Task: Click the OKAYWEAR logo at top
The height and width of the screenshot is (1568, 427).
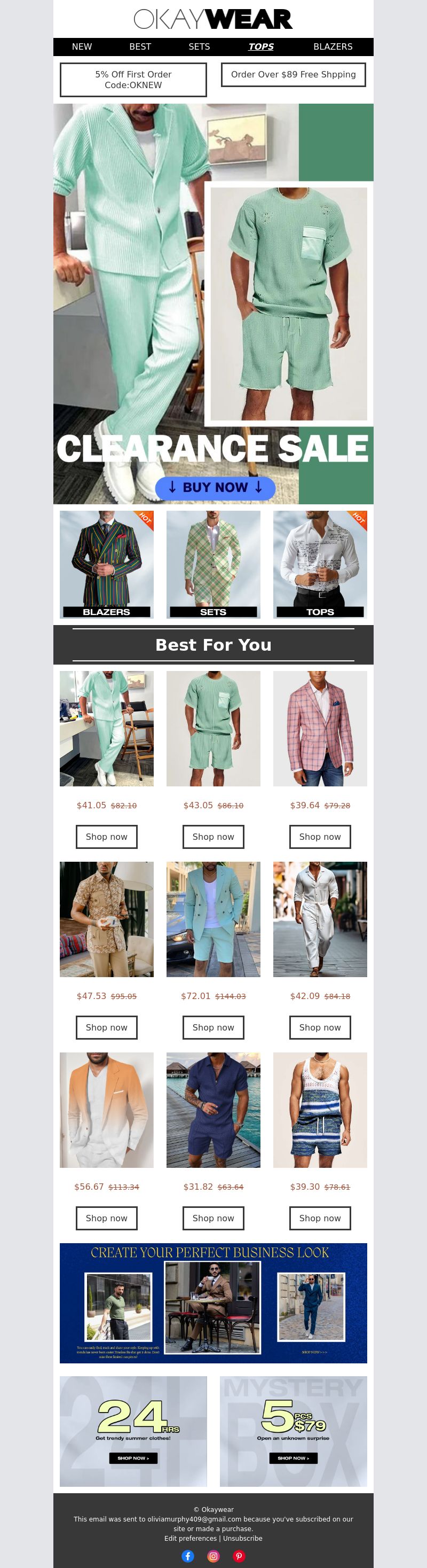Action: pyautogui.click(x=213, y=19)
